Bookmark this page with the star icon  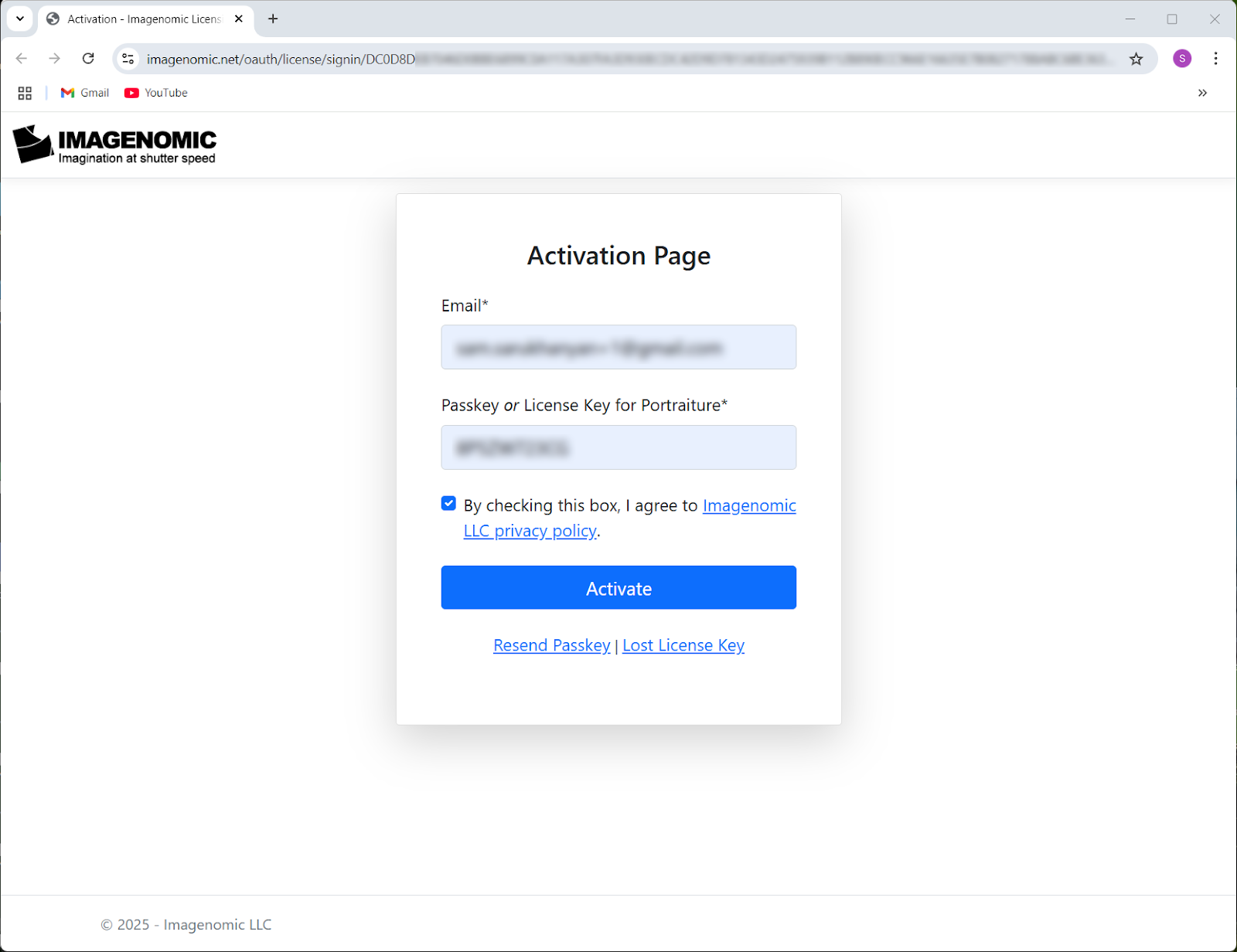point(1136,58)
